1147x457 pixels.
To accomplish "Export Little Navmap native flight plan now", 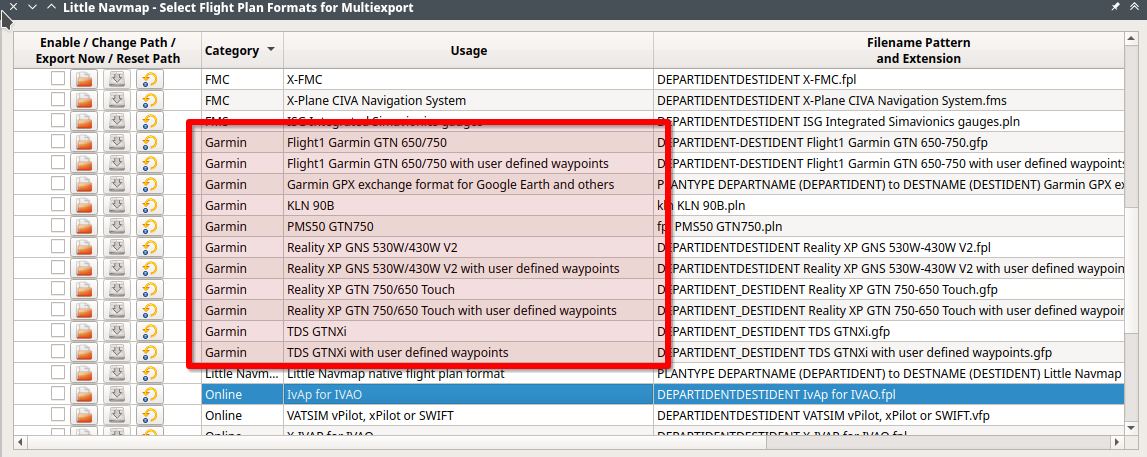I will 116,374.
